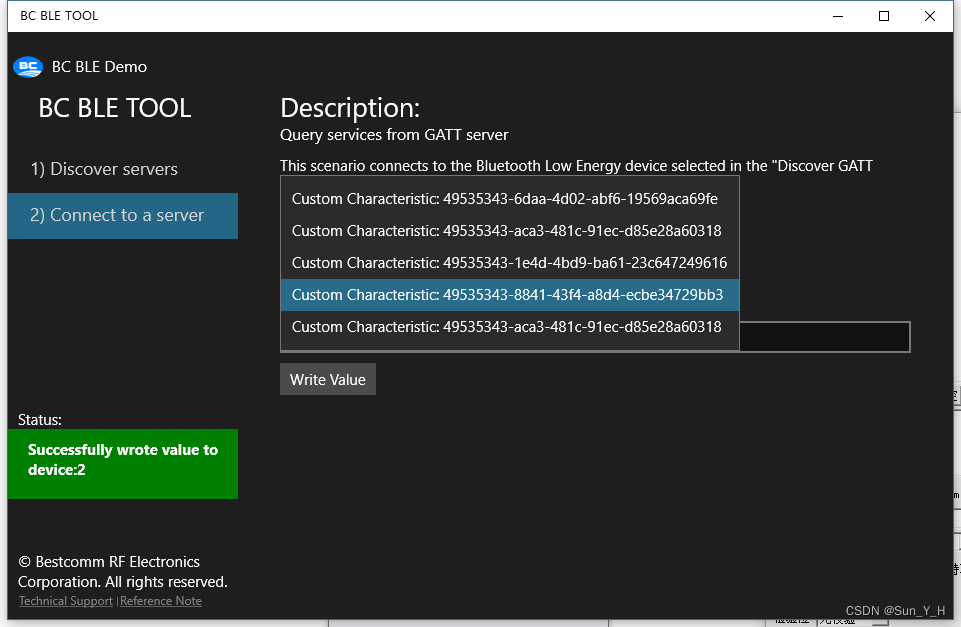The height and width of the screenshot is (627, 961).
Task: Click the green status message box
Action: (123, 464)
